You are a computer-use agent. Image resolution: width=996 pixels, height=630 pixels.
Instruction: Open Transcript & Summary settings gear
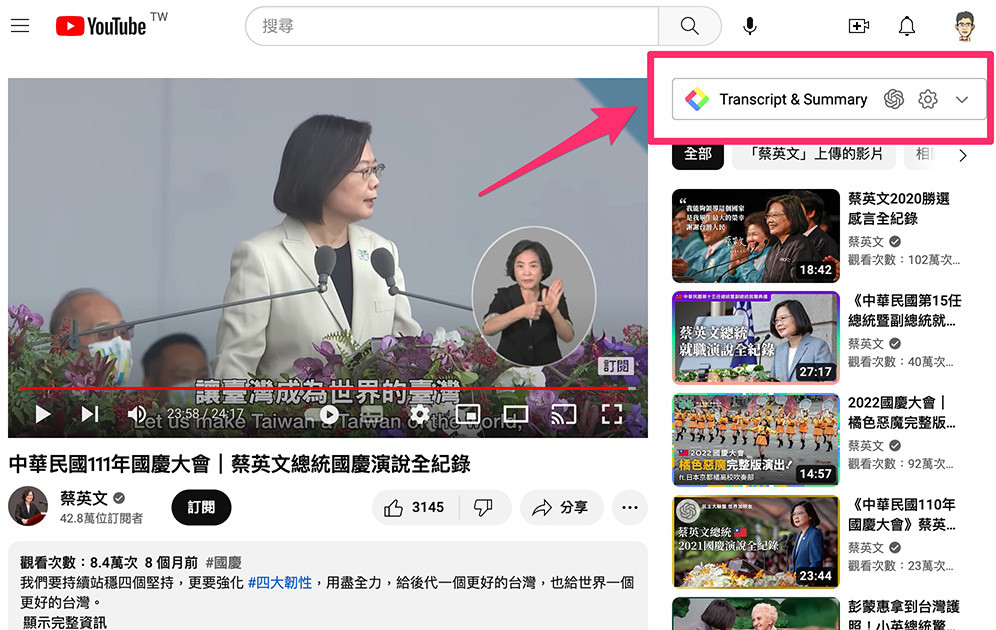(x=927, y=99)
